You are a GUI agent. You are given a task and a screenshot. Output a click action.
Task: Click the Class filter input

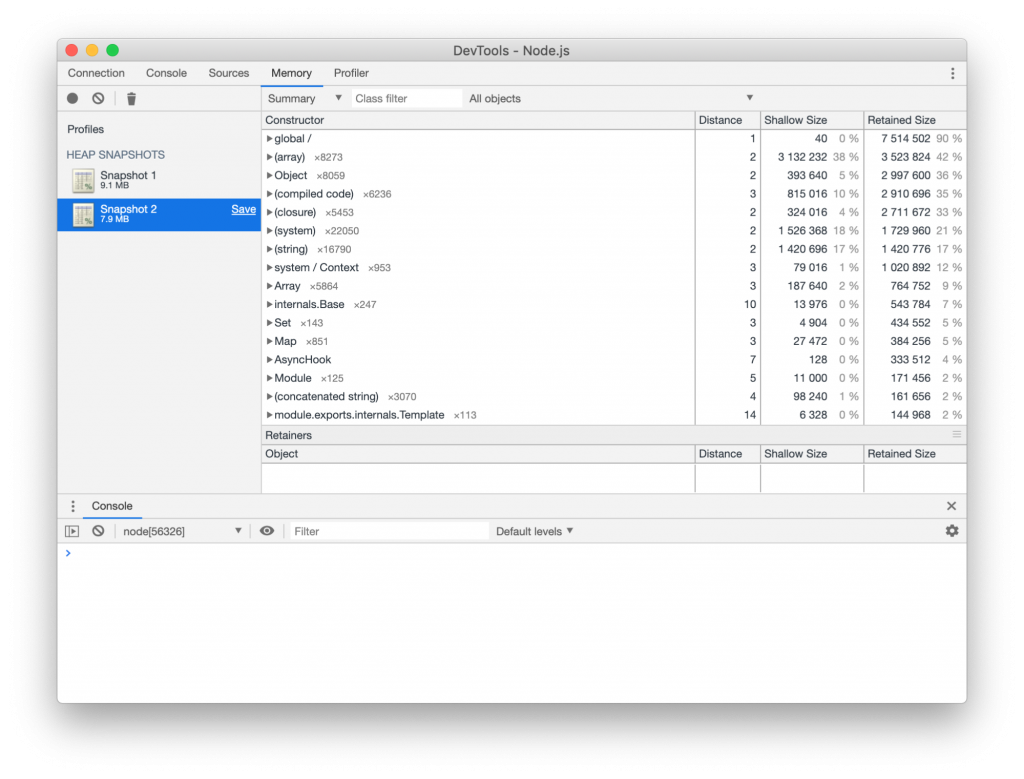(x=406, y=99)
